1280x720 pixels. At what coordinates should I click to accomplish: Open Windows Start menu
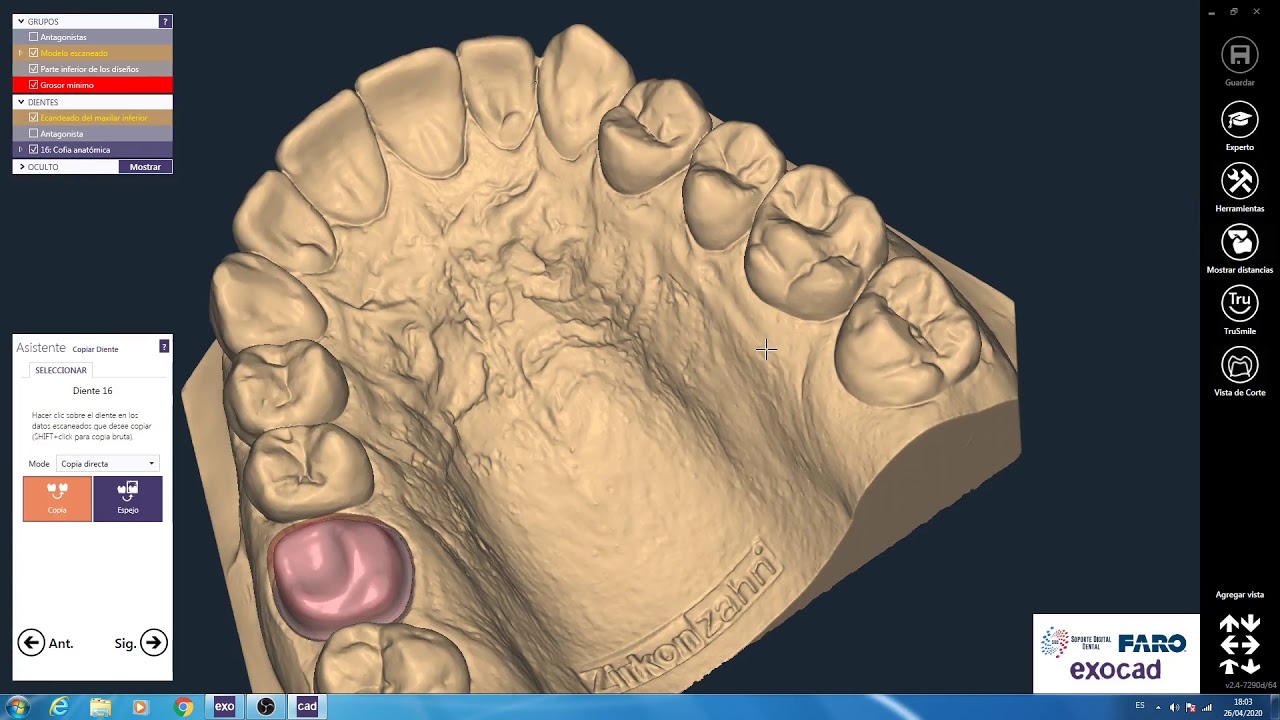click(18, 706)
